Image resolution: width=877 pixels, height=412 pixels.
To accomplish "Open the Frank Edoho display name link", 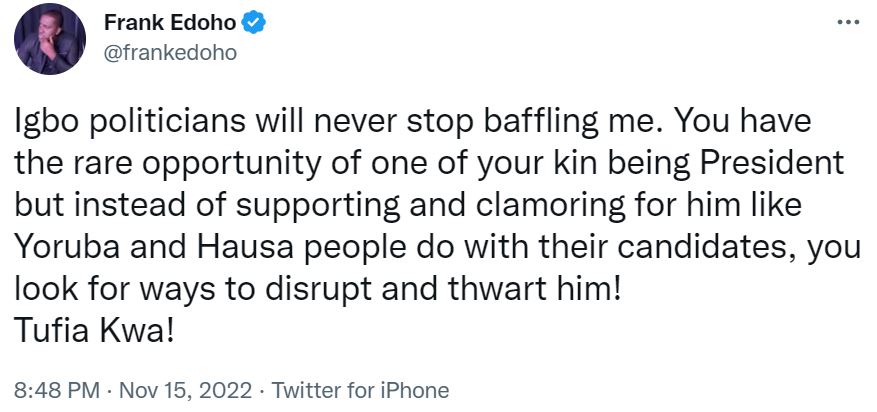I will click(x=180, y=24).
